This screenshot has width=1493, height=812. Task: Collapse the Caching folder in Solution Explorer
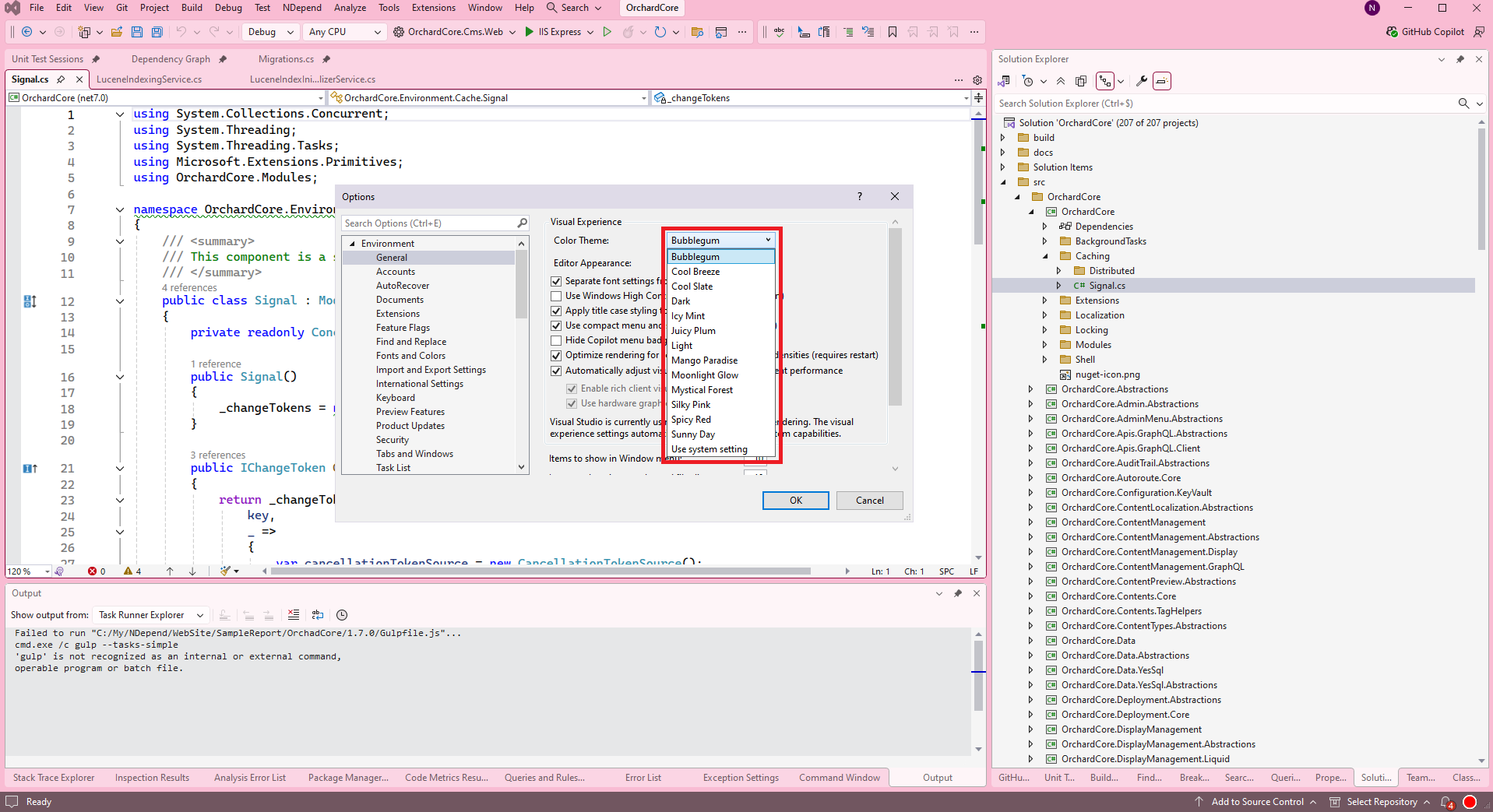1045,256
